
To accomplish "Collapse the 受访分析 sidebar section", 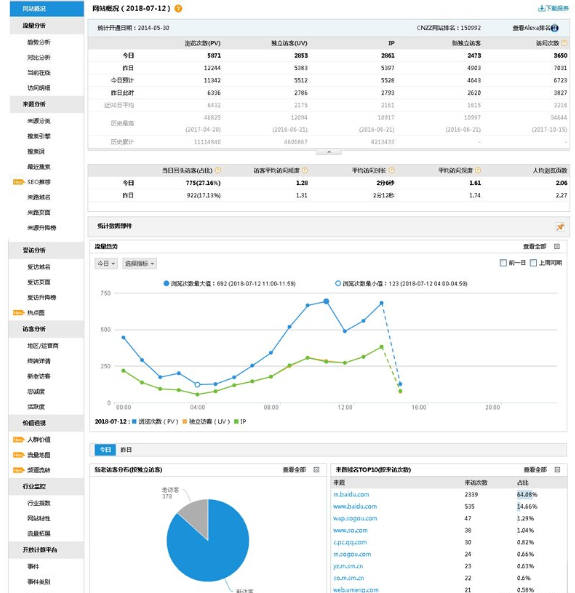I will pyautogui.click(x=46, y=250).
